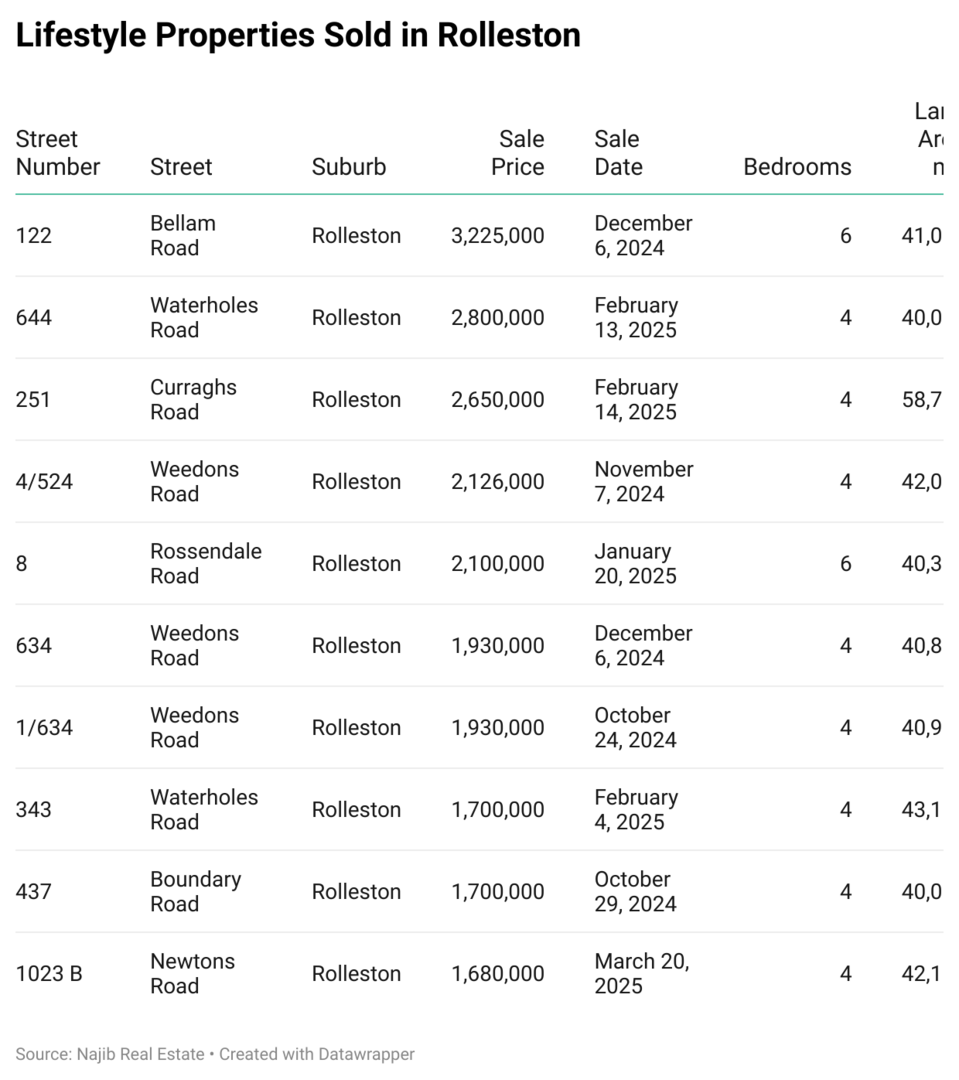Select street number 1023 B
Screen dimensions: 959x1080
tap(49, 974)
